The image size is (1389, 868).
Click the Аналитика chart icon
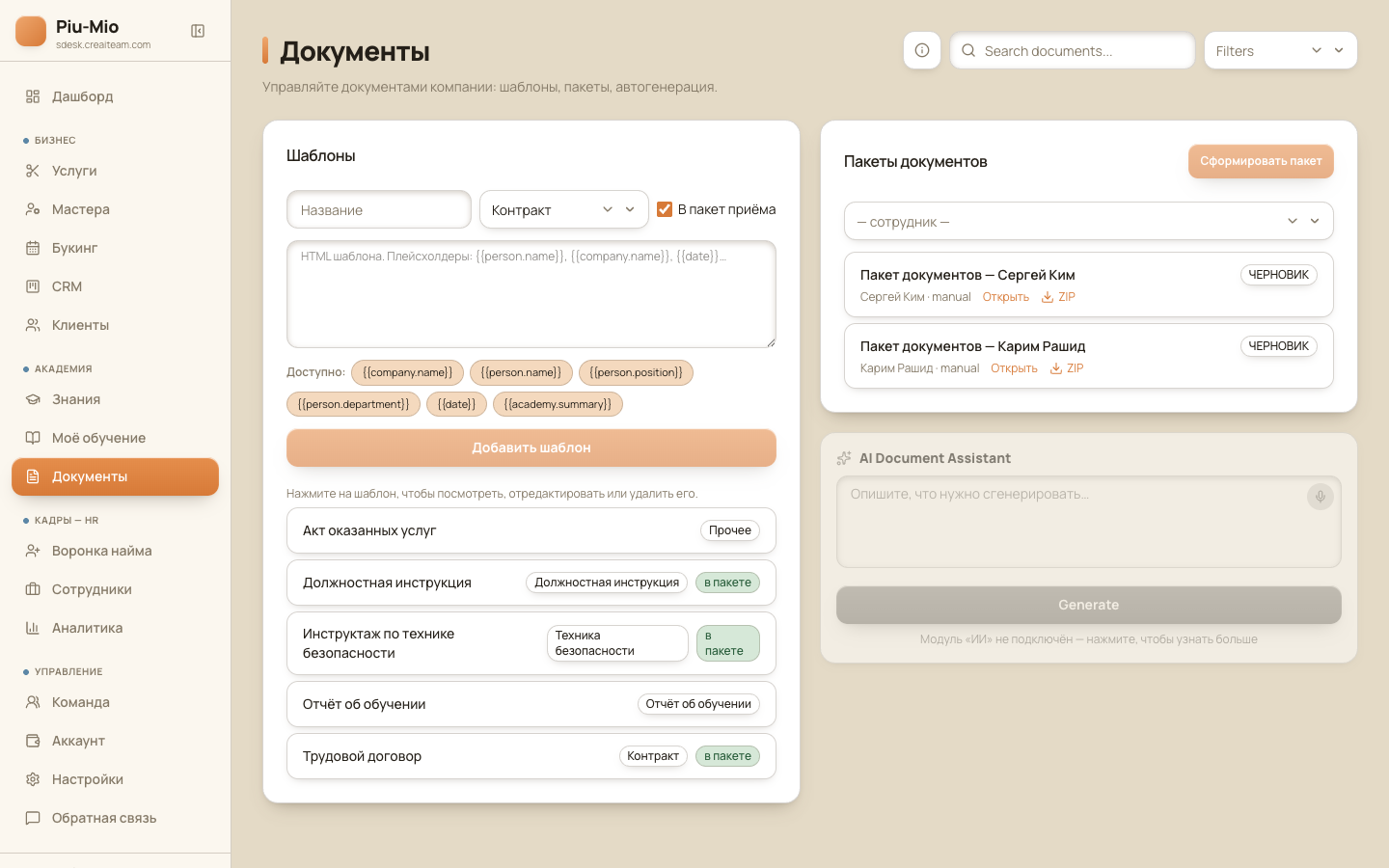[33, 628]
